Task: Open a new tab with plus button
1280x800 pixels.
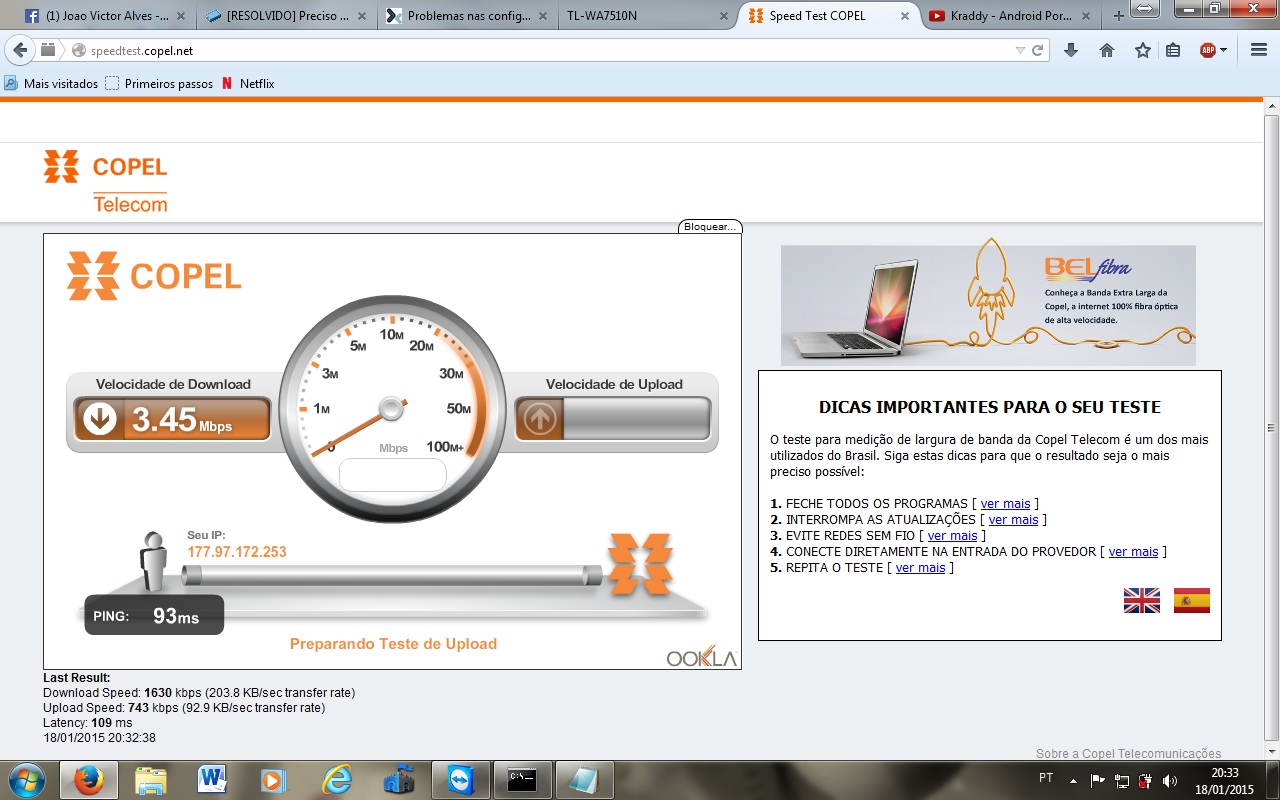Action: (x=1117, y=16)
